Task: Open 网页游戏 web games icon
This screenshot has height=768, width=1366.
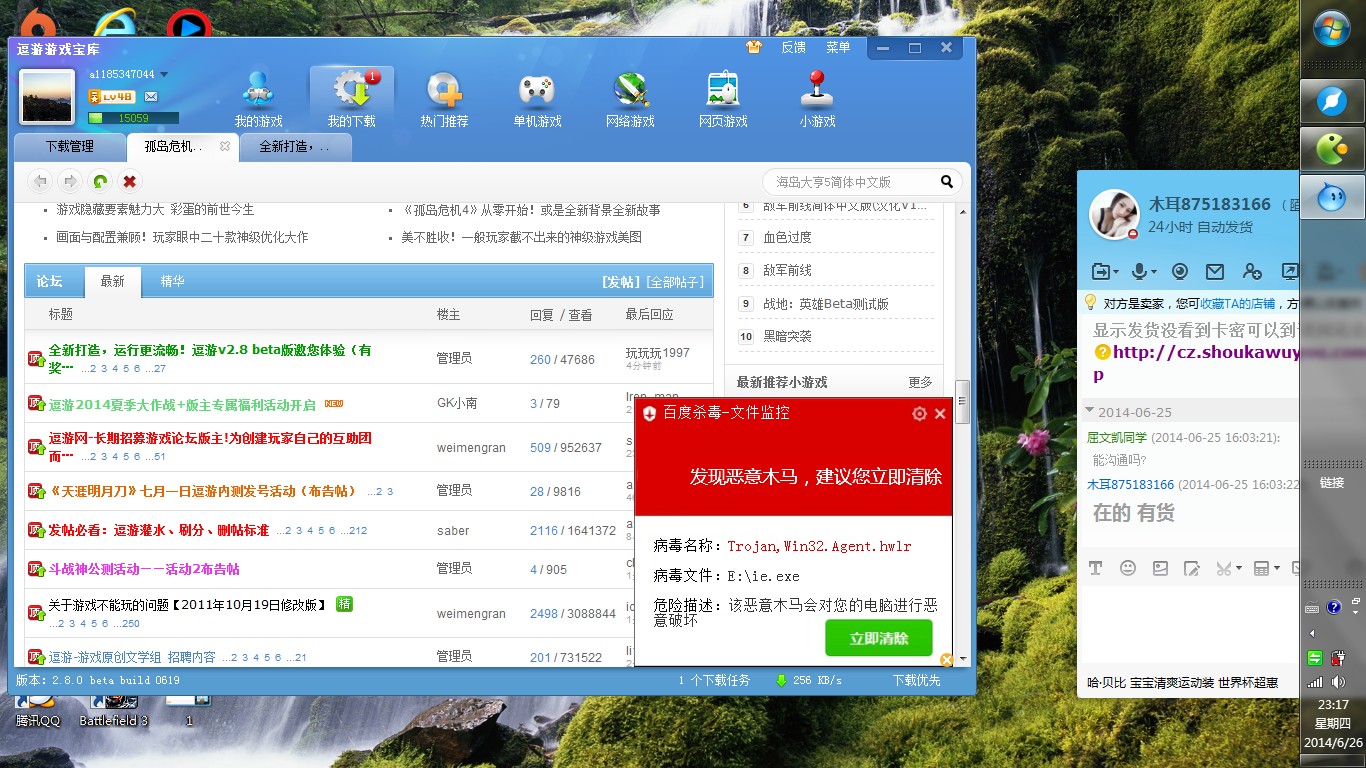Action: click(x=723, y=100)
